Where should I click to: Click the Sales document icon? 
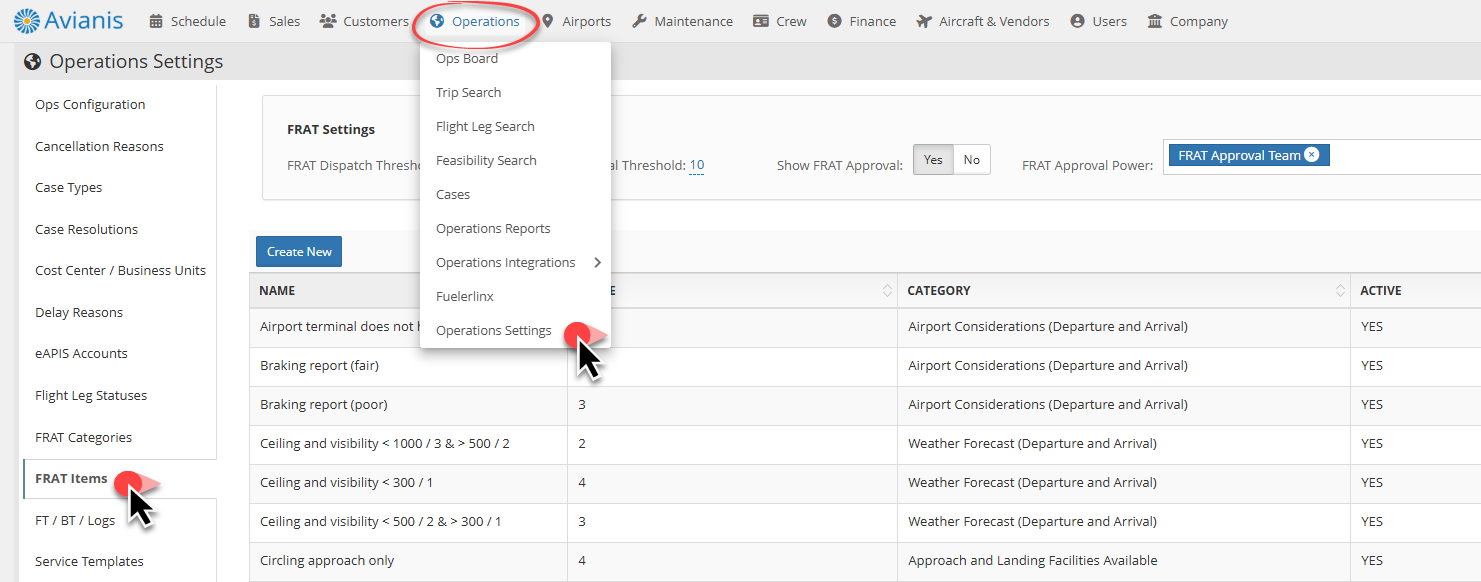254,21
